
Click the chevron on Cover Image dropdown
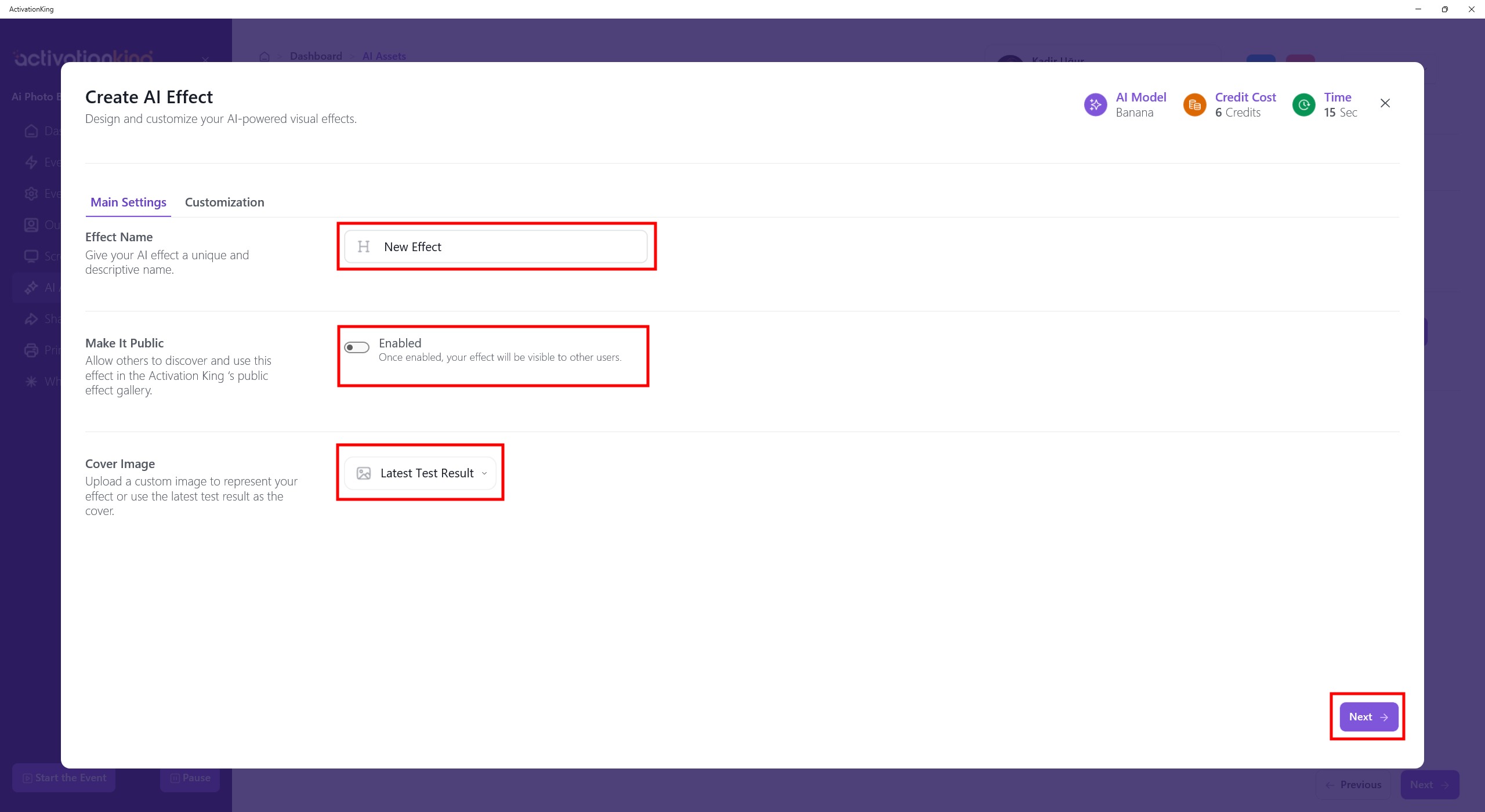pyautogui.click(x=484, y=474)
